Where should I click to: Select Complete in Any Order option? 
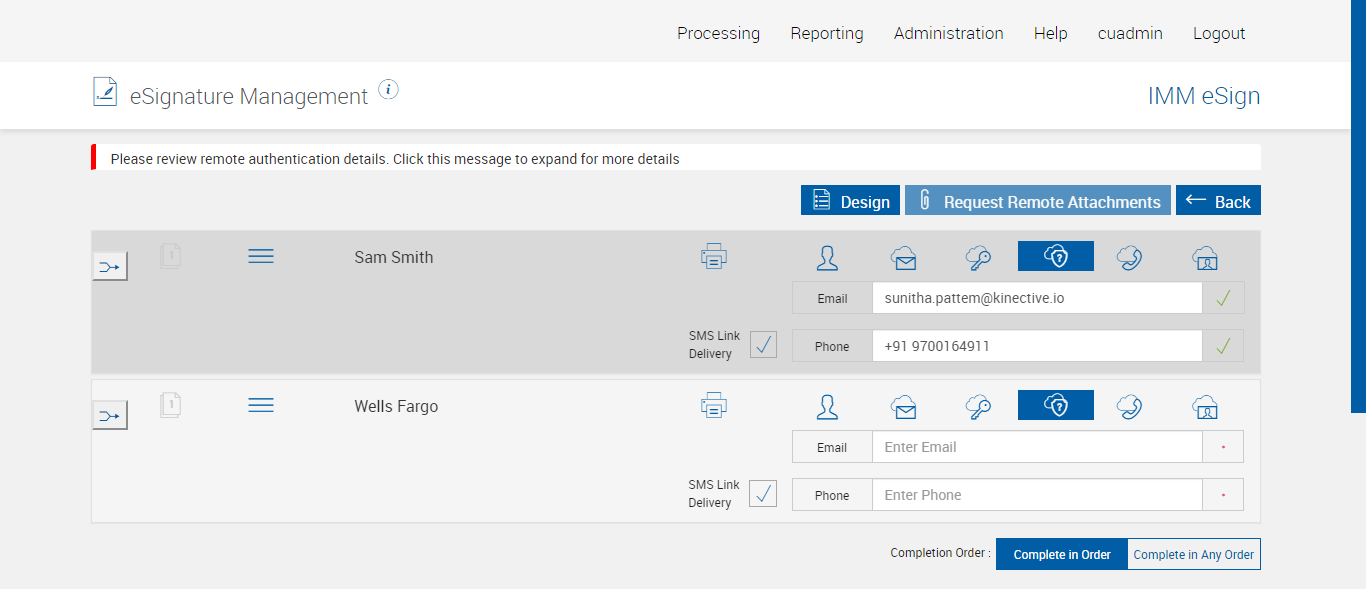click(x=1193, y=554)
